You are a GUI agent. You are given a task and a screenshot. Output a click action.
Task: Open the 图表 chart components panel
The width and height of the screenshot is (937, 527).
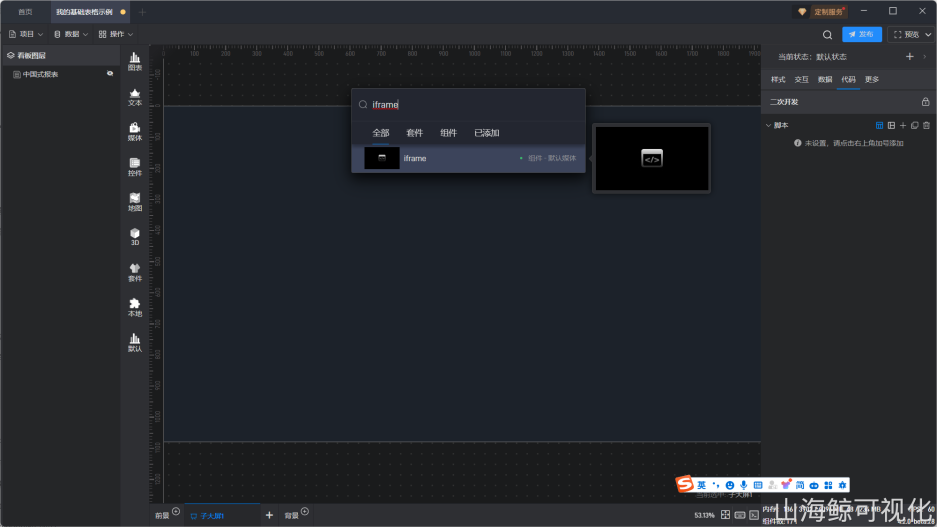coord(135,62)
